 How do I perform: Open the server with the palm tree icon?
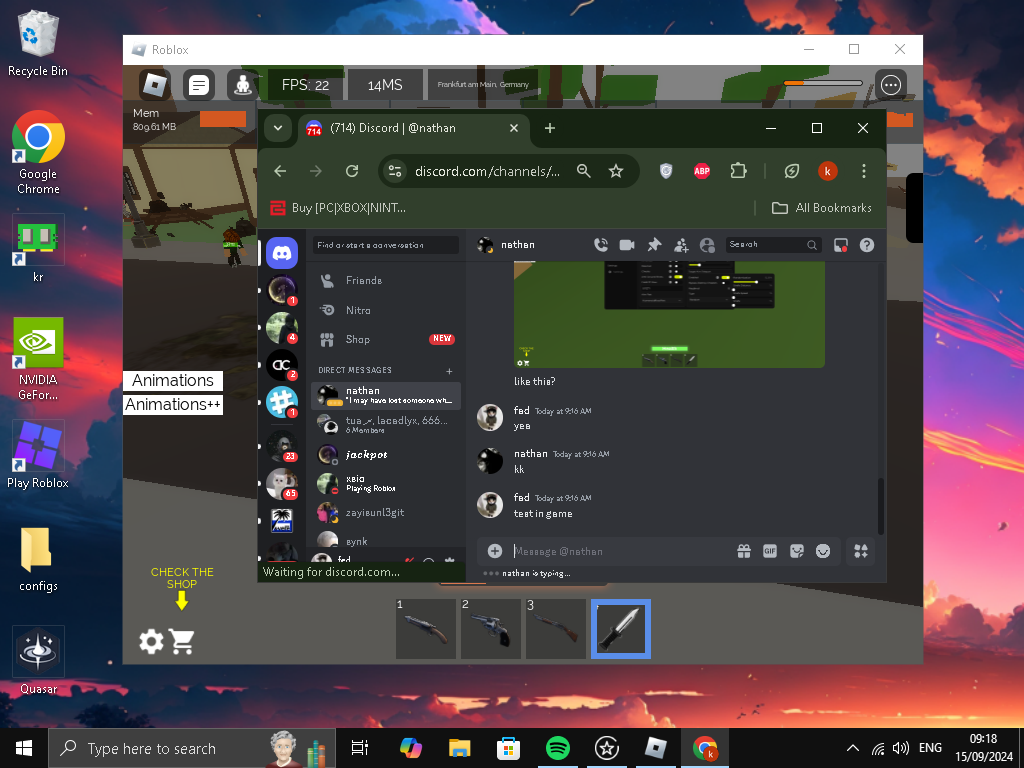click(282, 520)
